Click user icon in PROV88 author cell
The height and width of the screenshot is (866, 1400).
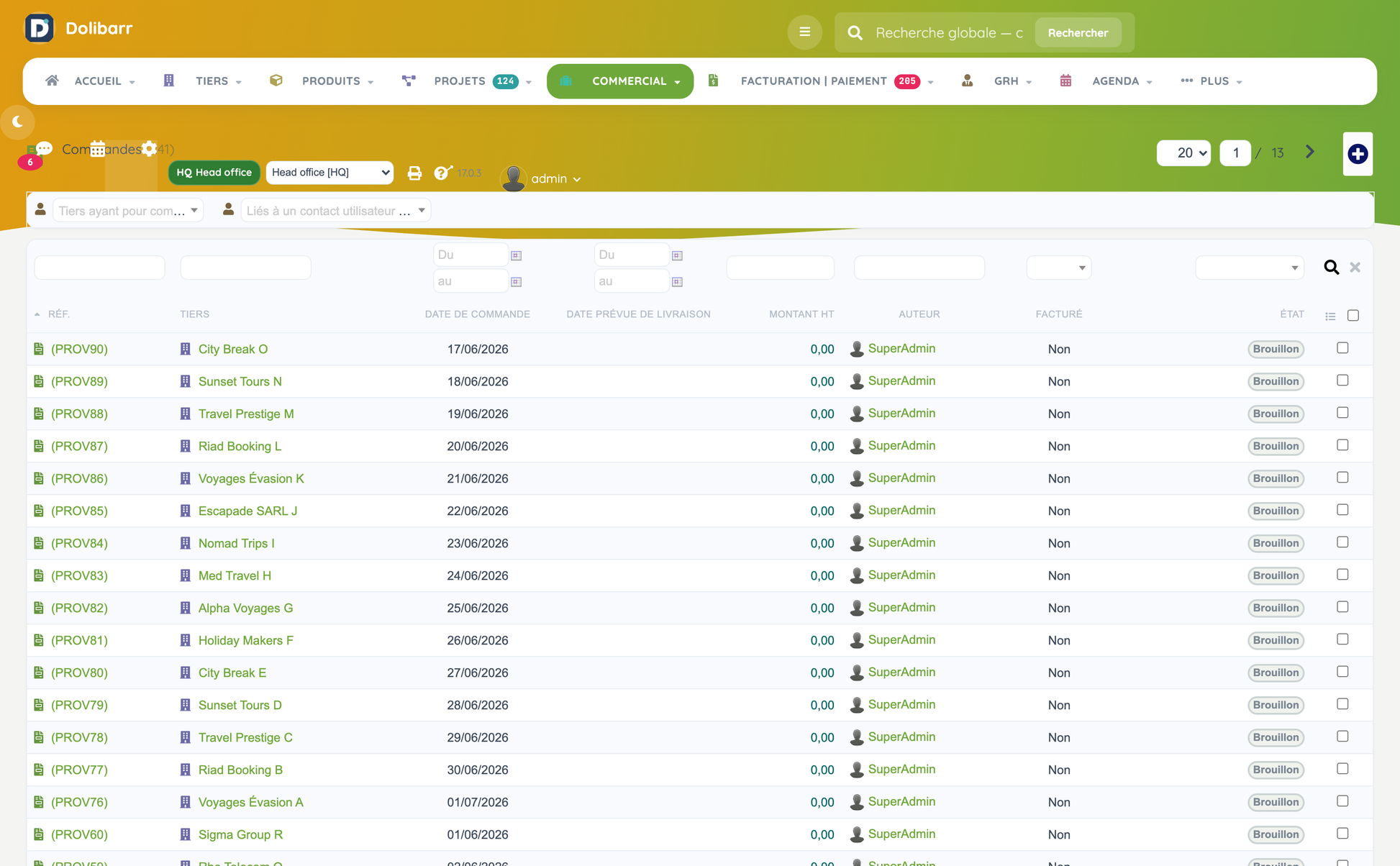(857, 414)
